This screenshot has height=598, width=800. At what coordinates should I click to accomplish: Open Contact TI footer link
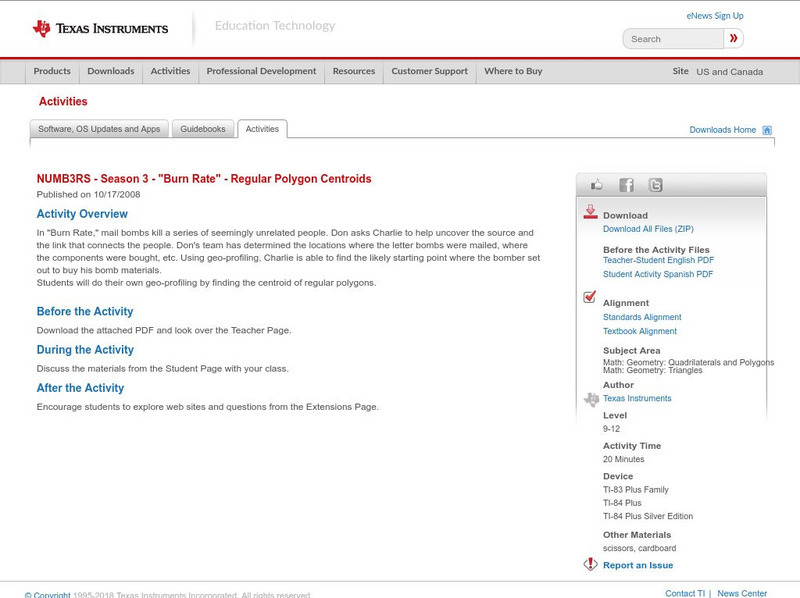(685, 593)
